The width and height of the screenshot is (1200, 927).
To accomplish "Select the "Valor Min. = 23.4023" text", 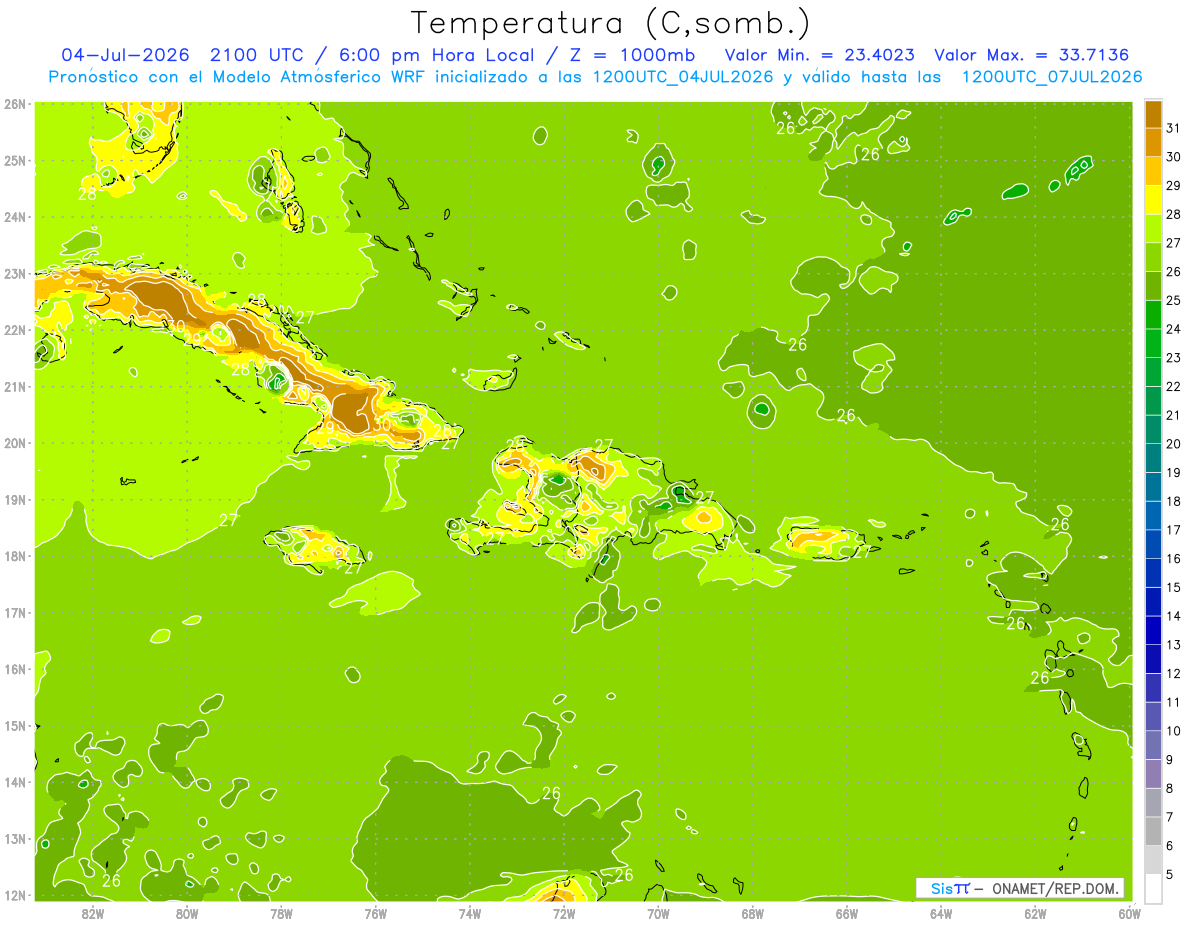I will [x=820, y=55].
